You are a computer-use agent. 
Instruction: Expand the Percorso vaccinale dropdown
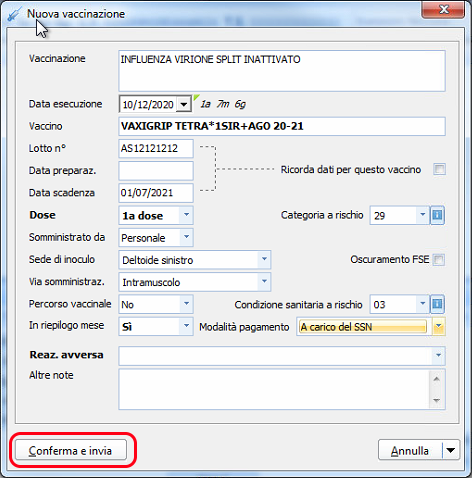click(186, 304)
